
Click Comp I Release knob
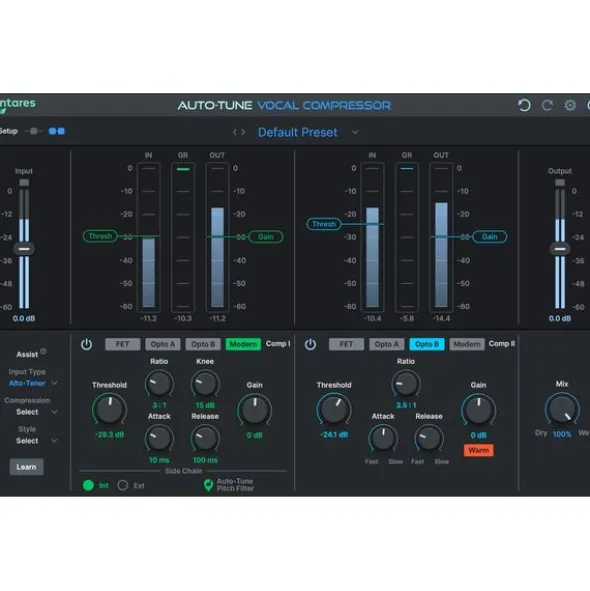[x=205, y=438]
